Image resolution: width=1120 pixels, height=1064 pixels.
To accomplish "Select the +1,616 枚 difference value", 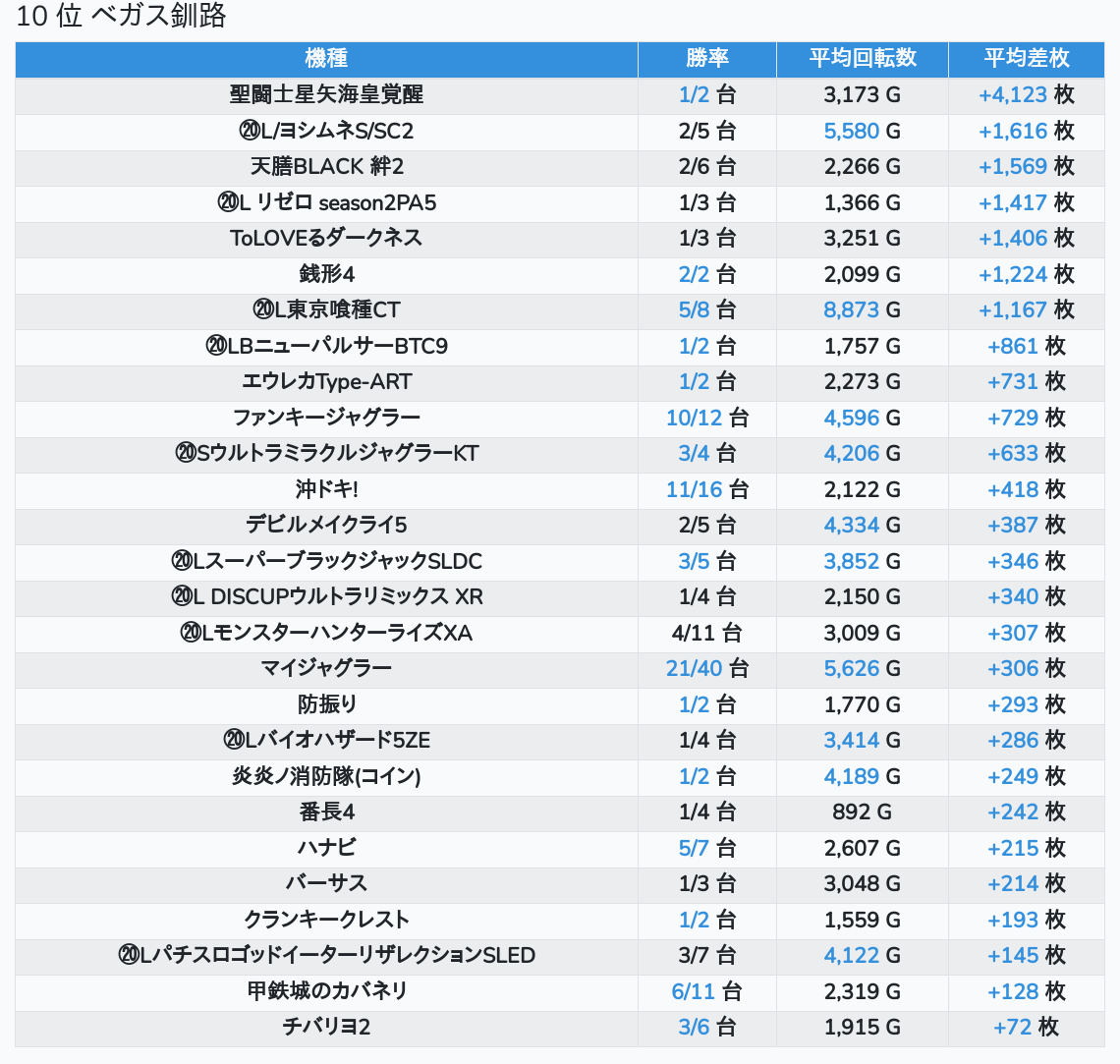I will [x=1027, y=131].
